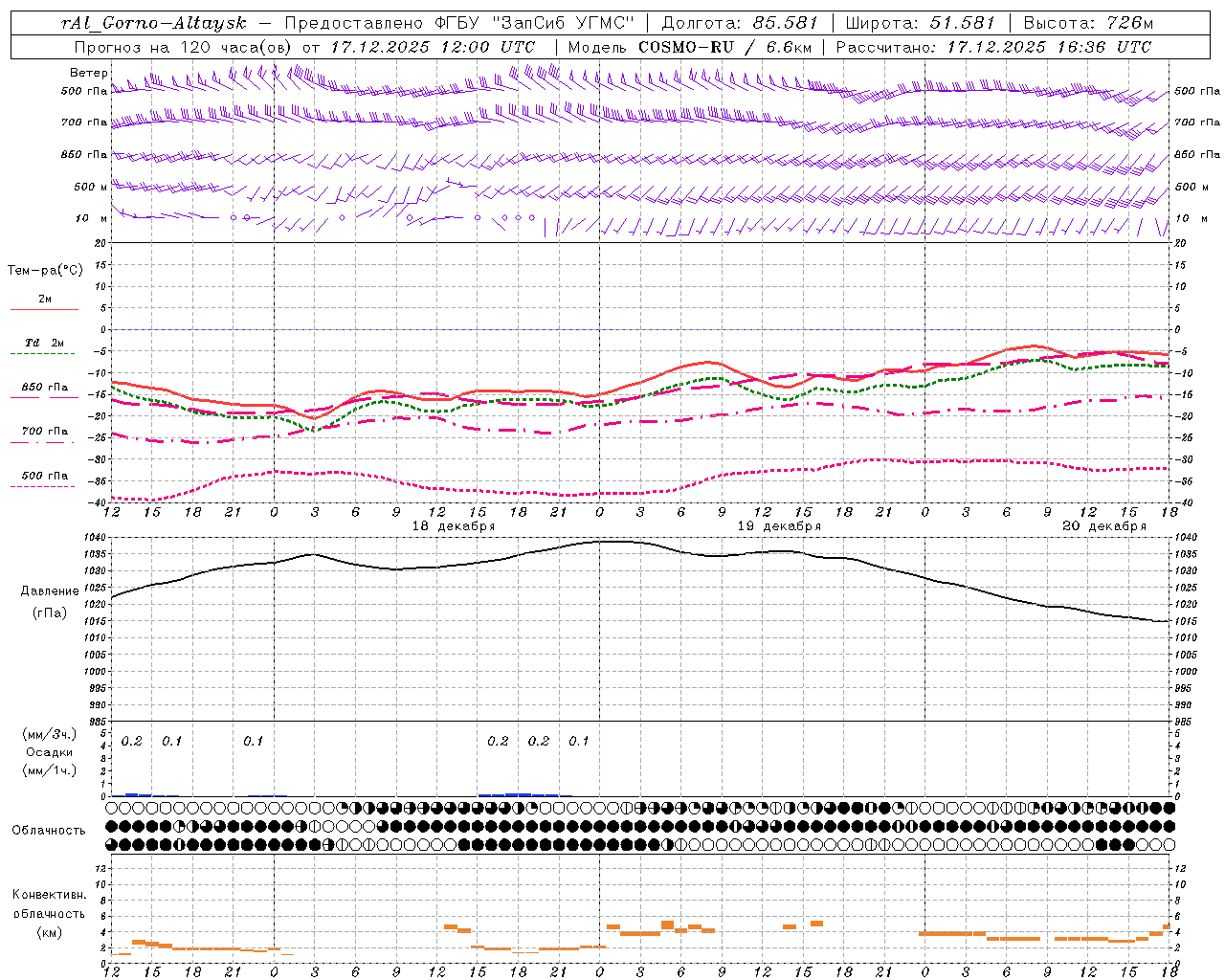Select the elevation text Высота: 726м
The image size is (1225, 980).
[x=1089, y=23]
